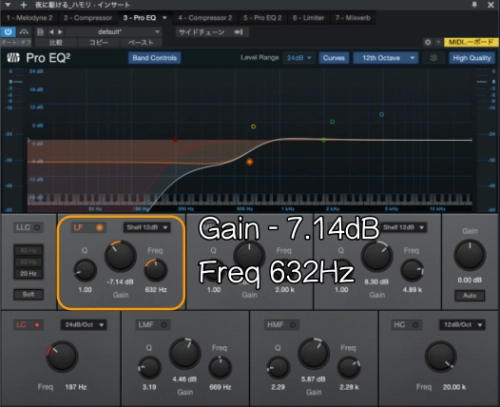Click the HMF Q knob at 2.29
Screen dimensions: 500x407
tap(278, 368)
